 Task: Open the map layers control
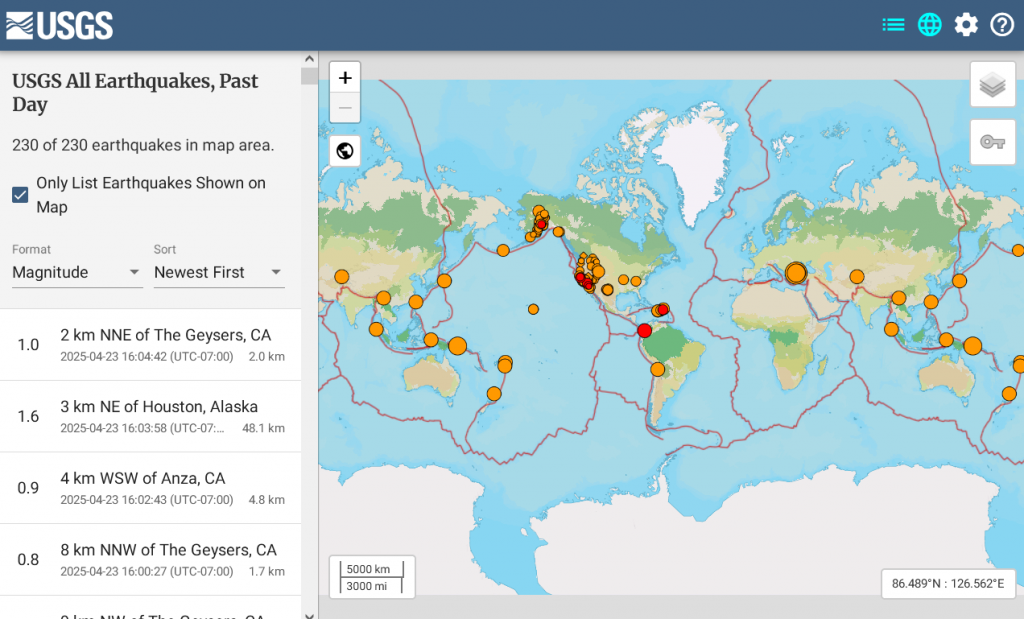tap(993, 84)
